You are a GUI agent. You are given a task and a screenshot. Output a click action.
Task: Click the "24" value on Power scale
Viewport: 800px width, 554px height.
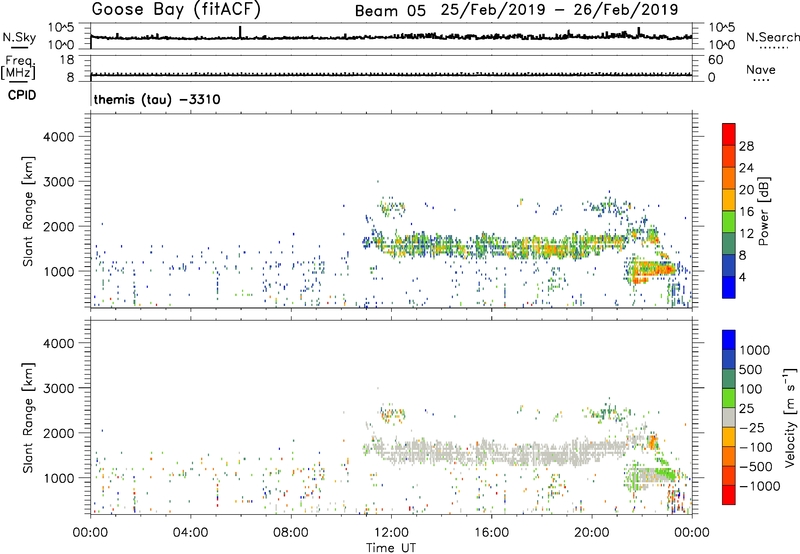[746, 168]
